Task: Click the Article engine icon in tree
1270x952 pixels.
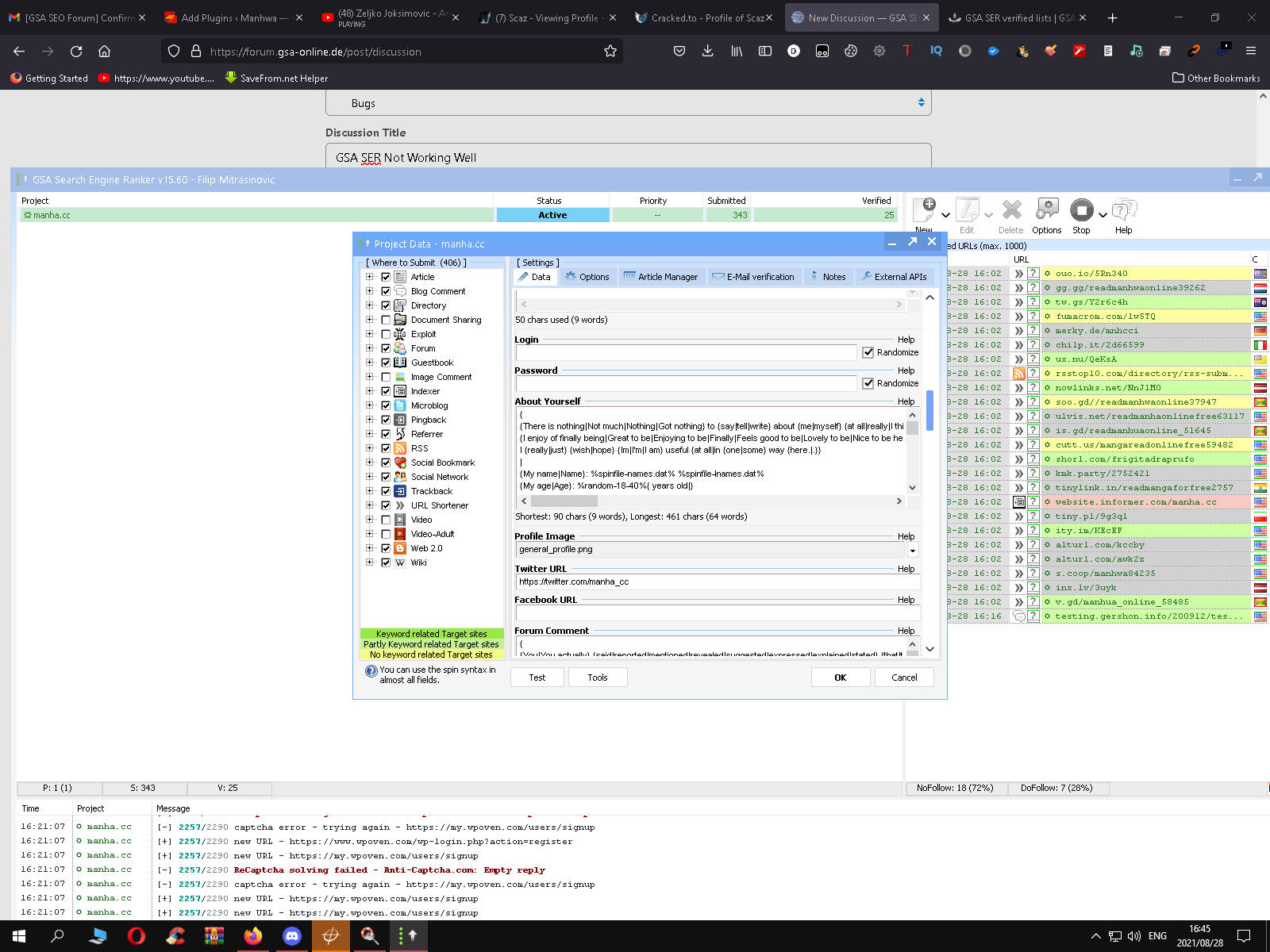Action: 400,277
